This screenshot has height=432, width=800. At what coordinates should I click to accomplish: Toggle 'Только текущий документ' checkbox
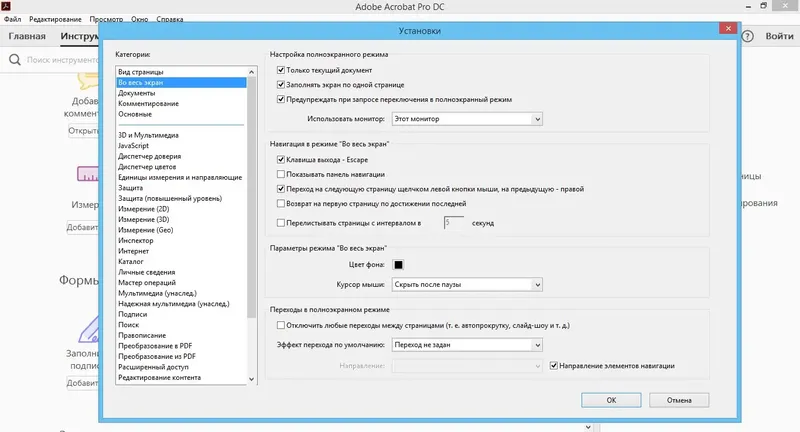coord(281,70)
